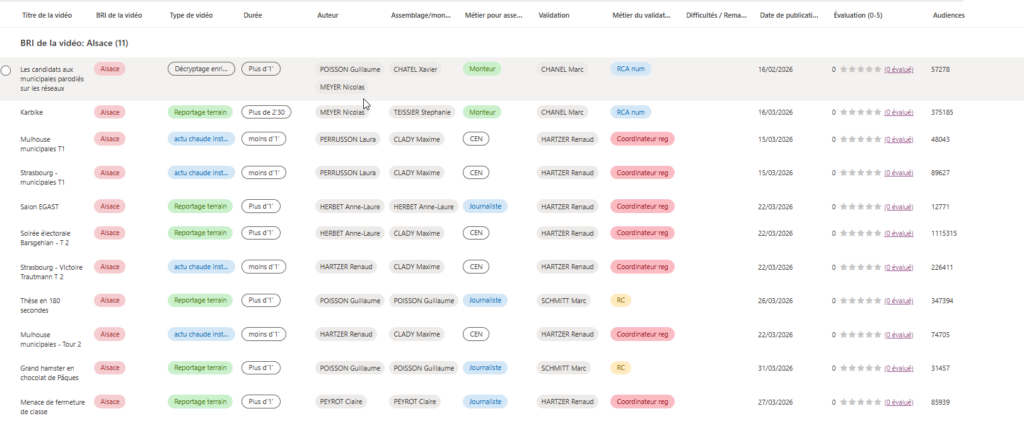
Task: Set fourth star on Grand hamster en chocolat row
Action: click(x=869, y=368)
